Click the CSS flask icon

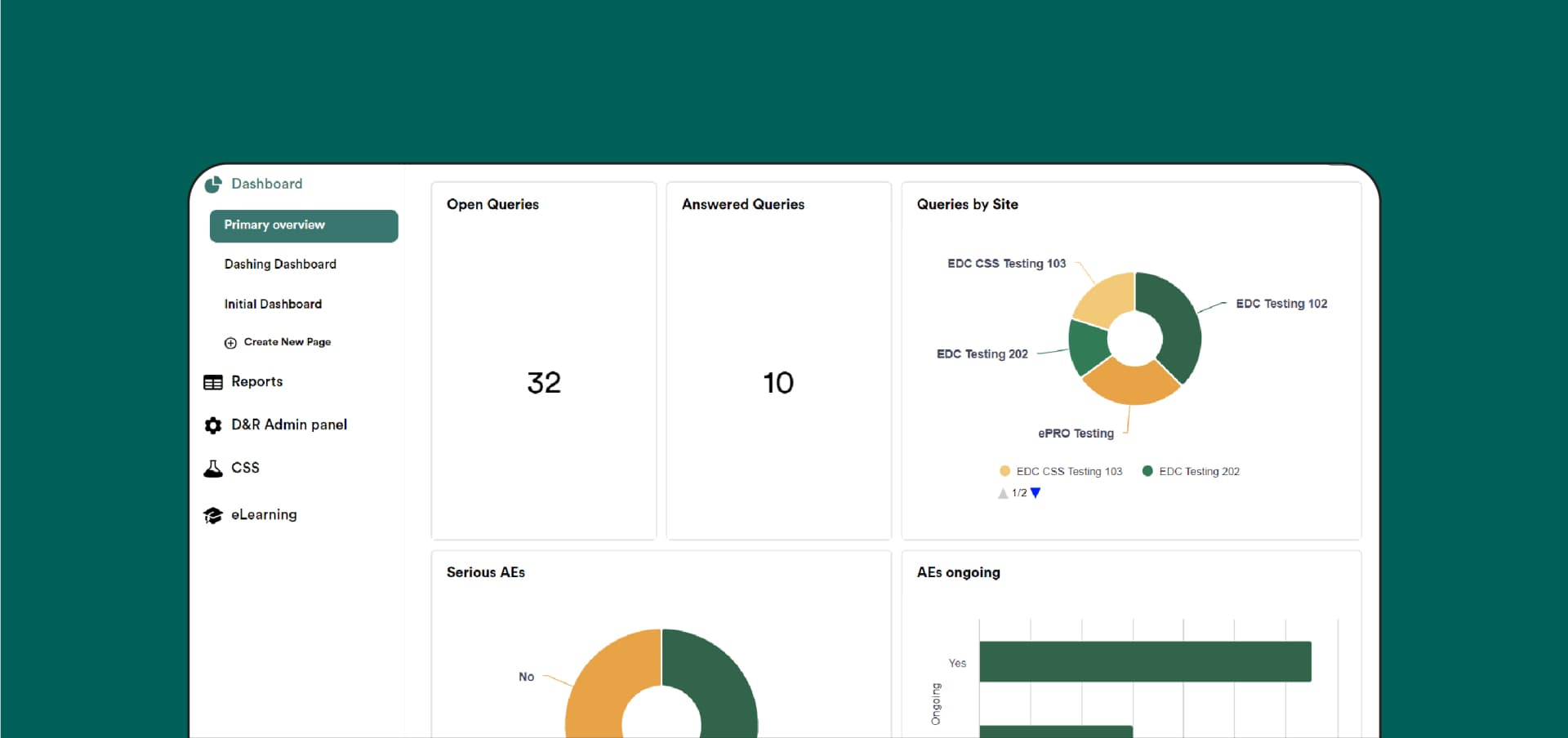click(x=213, y=469)
